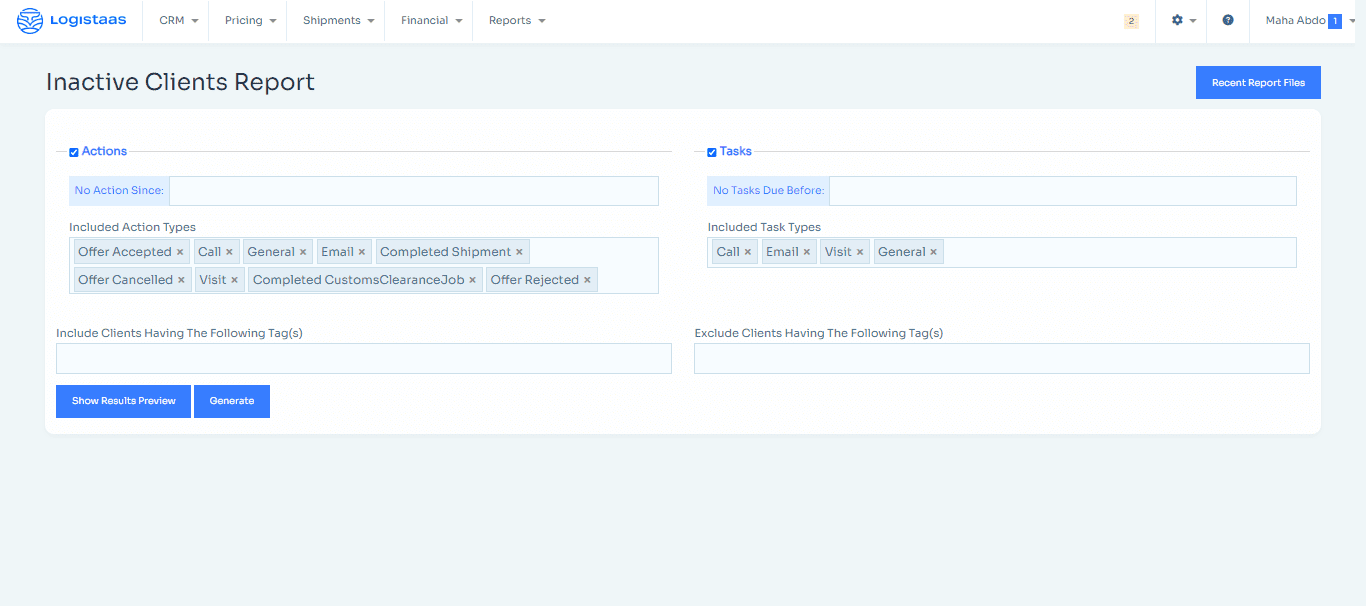The height and width of the screenshot is (606, 1366).
Task: Expand the CRM dropdown menu
Action: (178, 21)
